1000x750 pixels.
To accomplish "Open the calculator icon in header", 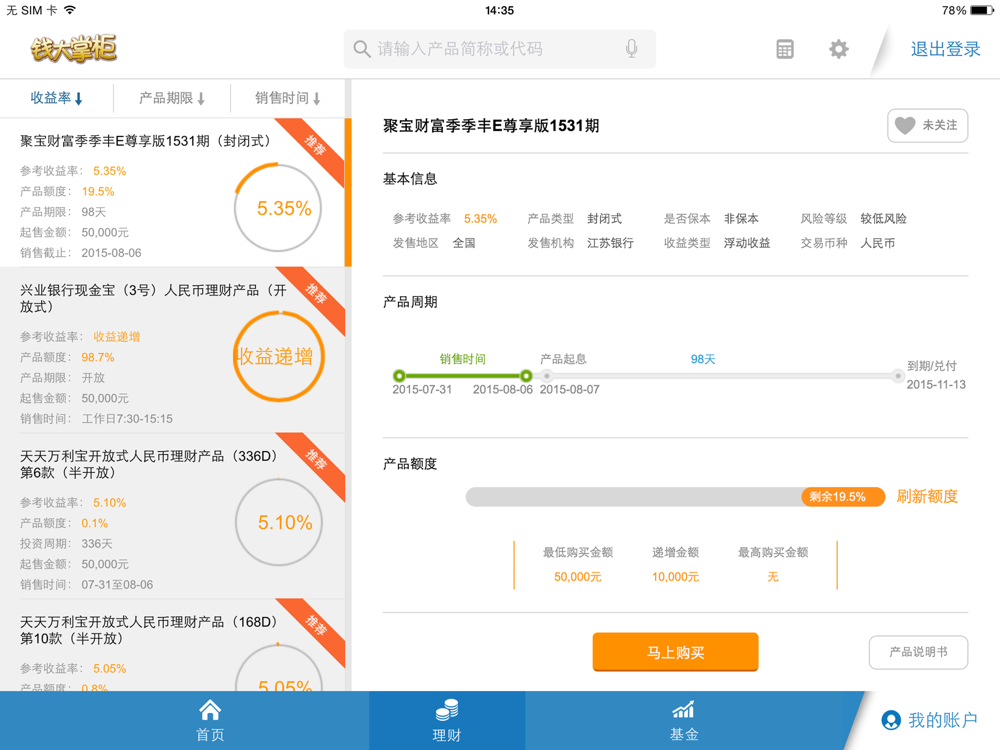I will pyautogui.click(x=785, y=49).
